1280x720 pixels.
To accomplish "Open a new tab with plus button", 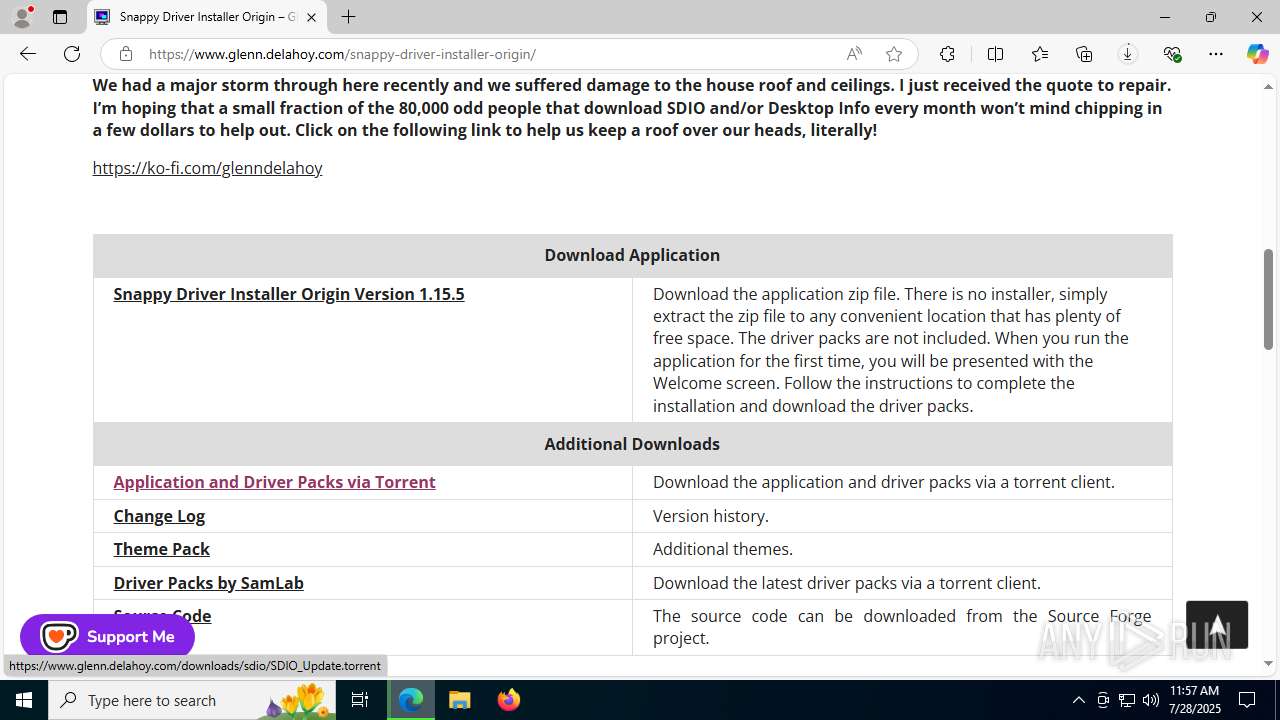I will pos(348,17).
